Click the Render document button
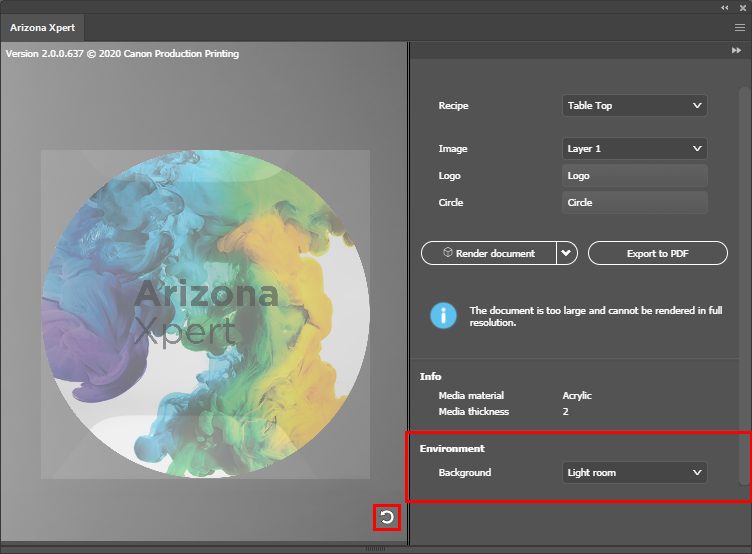The height and width of the screenshot is (554, 752). point(488,253)
